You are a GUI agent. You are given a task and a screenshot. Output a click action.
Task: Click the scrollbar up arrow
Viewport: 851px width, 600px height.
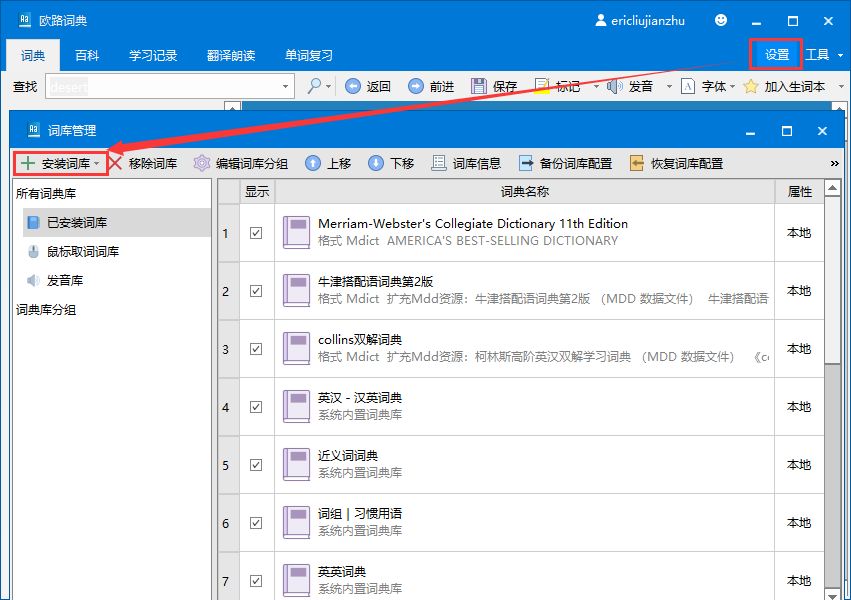(x=832, y=188)
